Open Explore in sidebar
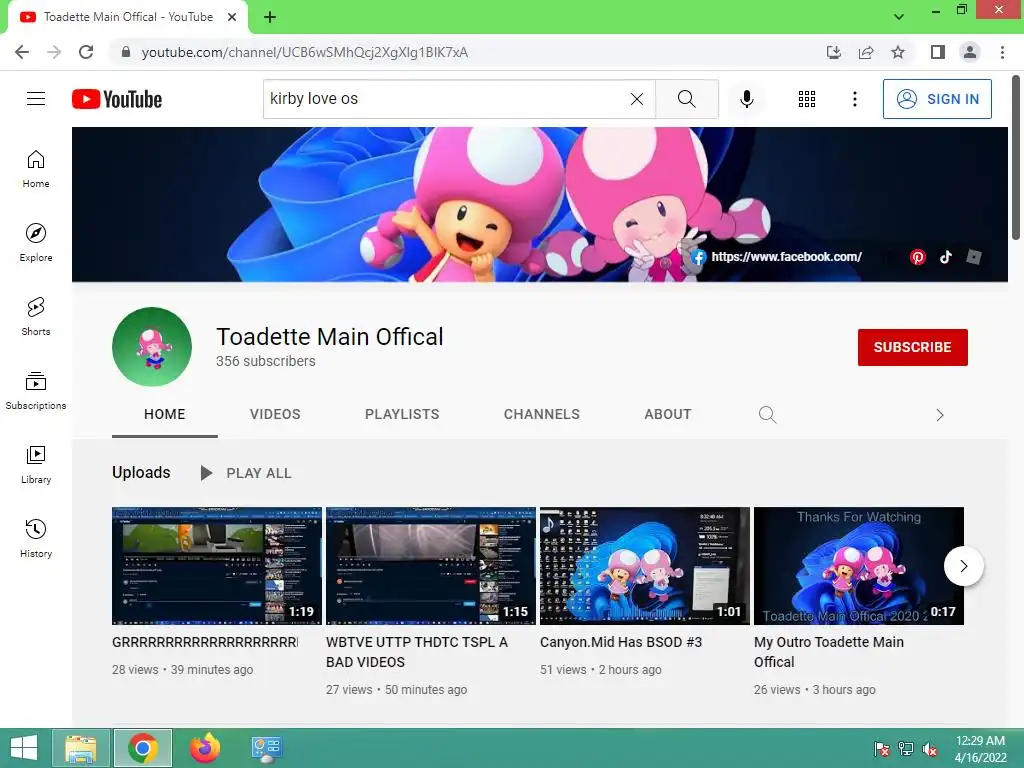Viewport: 1024px width, 768px height. pos(36,242)
